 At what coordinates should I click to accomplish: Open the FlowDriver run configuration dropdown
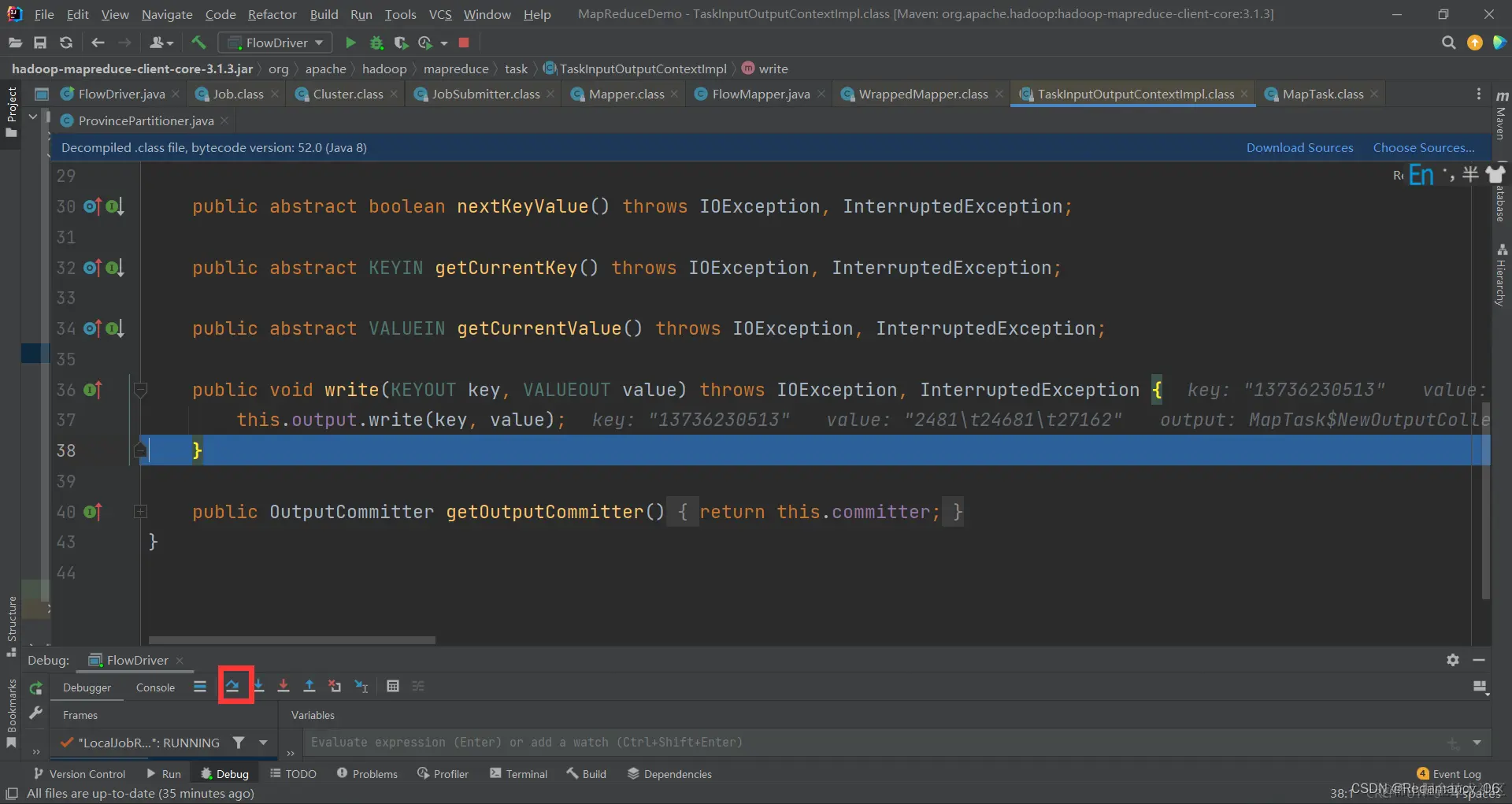(275, 43)
